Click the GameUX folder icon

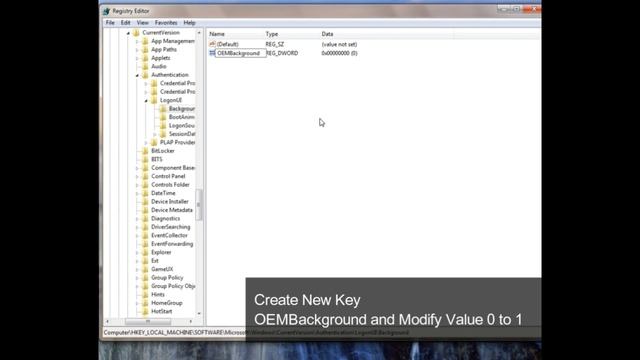[x=145, y=269]
